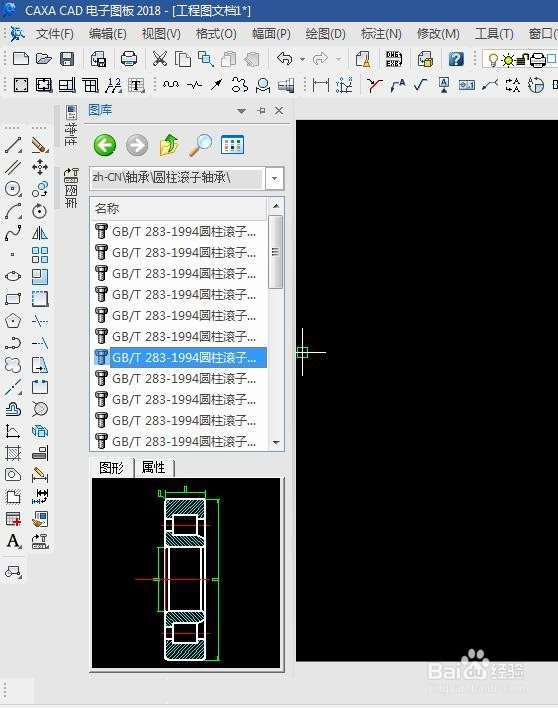Select the Array grid tool
558x708 pixels.
pos(40,255)
